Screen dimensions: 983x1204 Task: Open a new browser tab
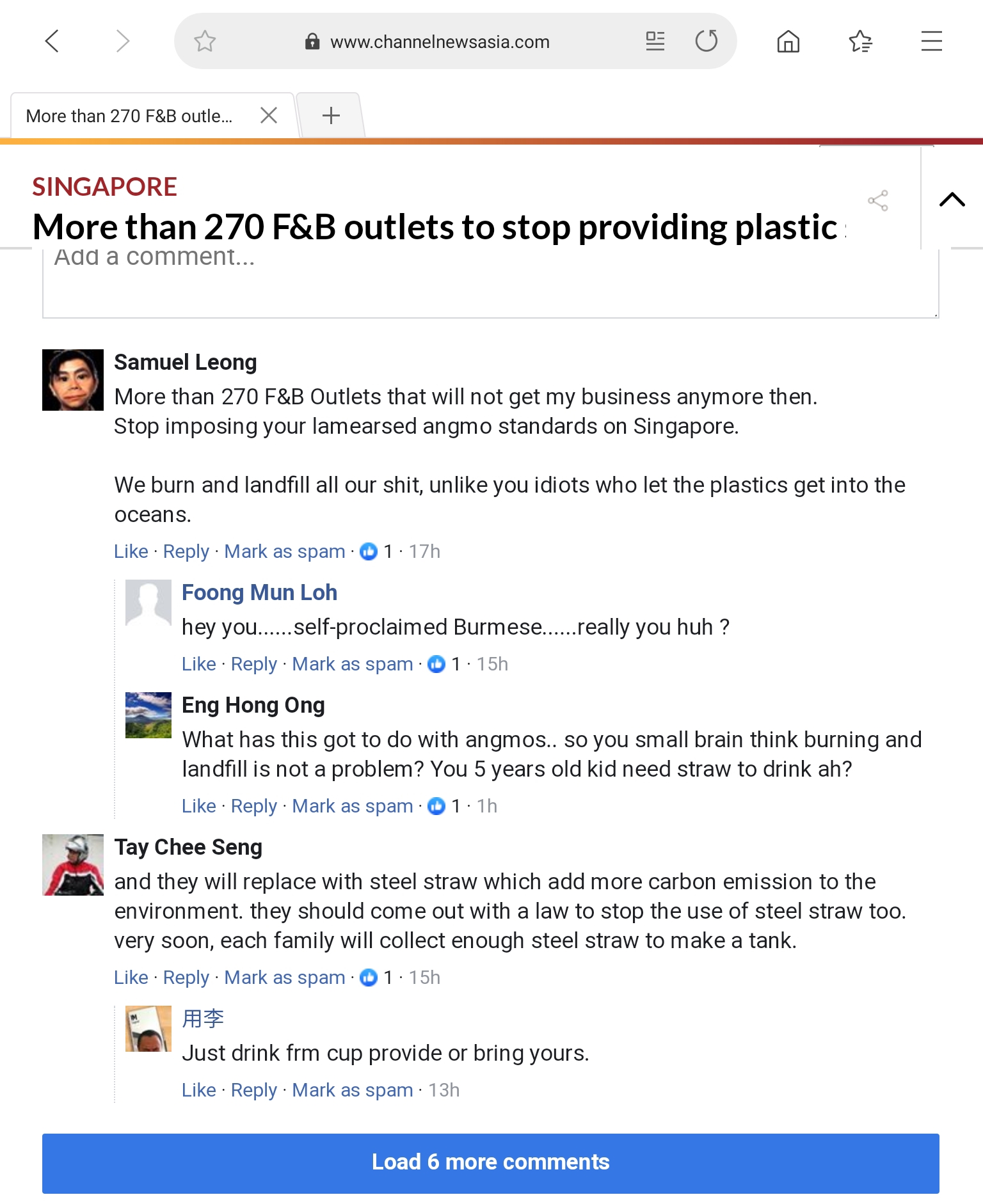point(331,116)
